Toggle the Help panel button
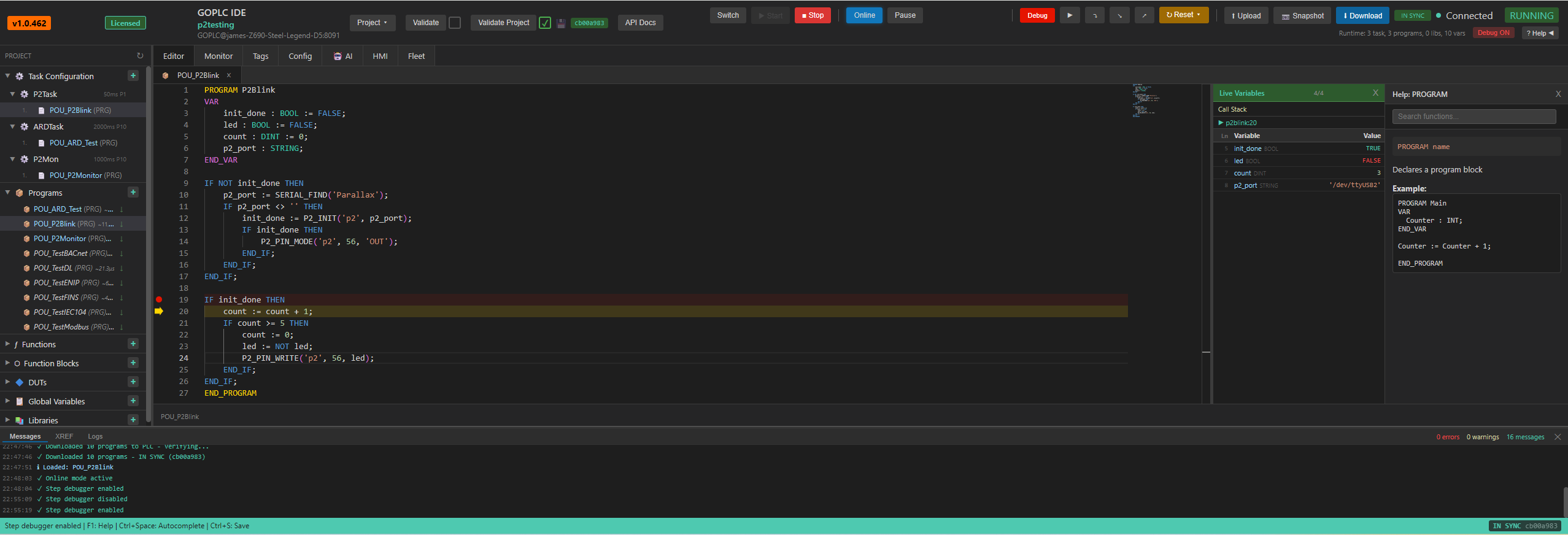 [1540, 33]
